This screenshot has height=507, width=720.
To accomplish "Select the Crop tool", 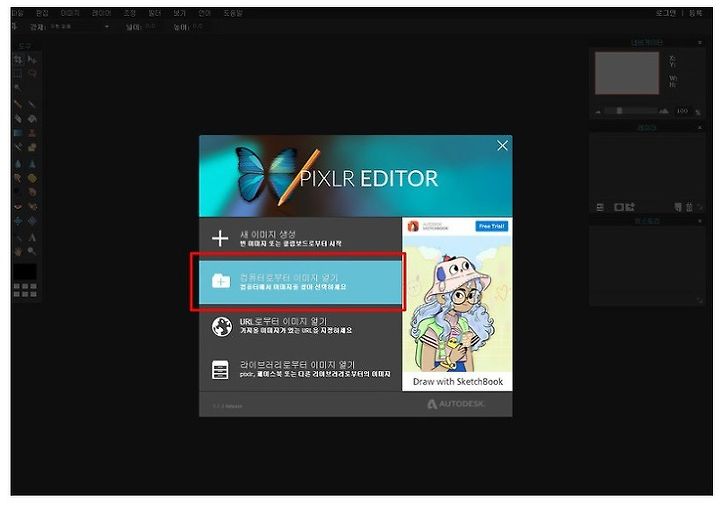I will point(18,59).
